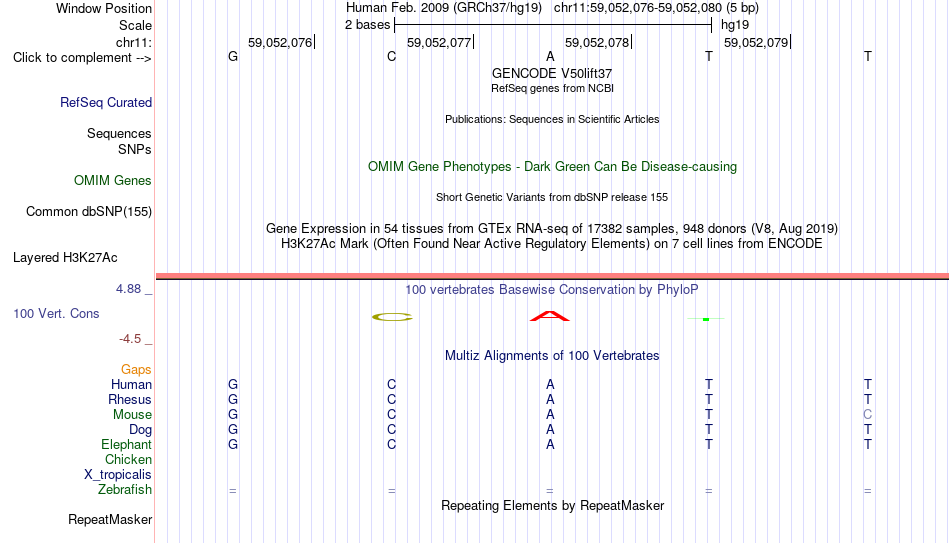The image size is (950, 543).
Task: Click the 'Human Feb. 2009 (GRCh37/hg19)' title
Action: tap(444, 8)
